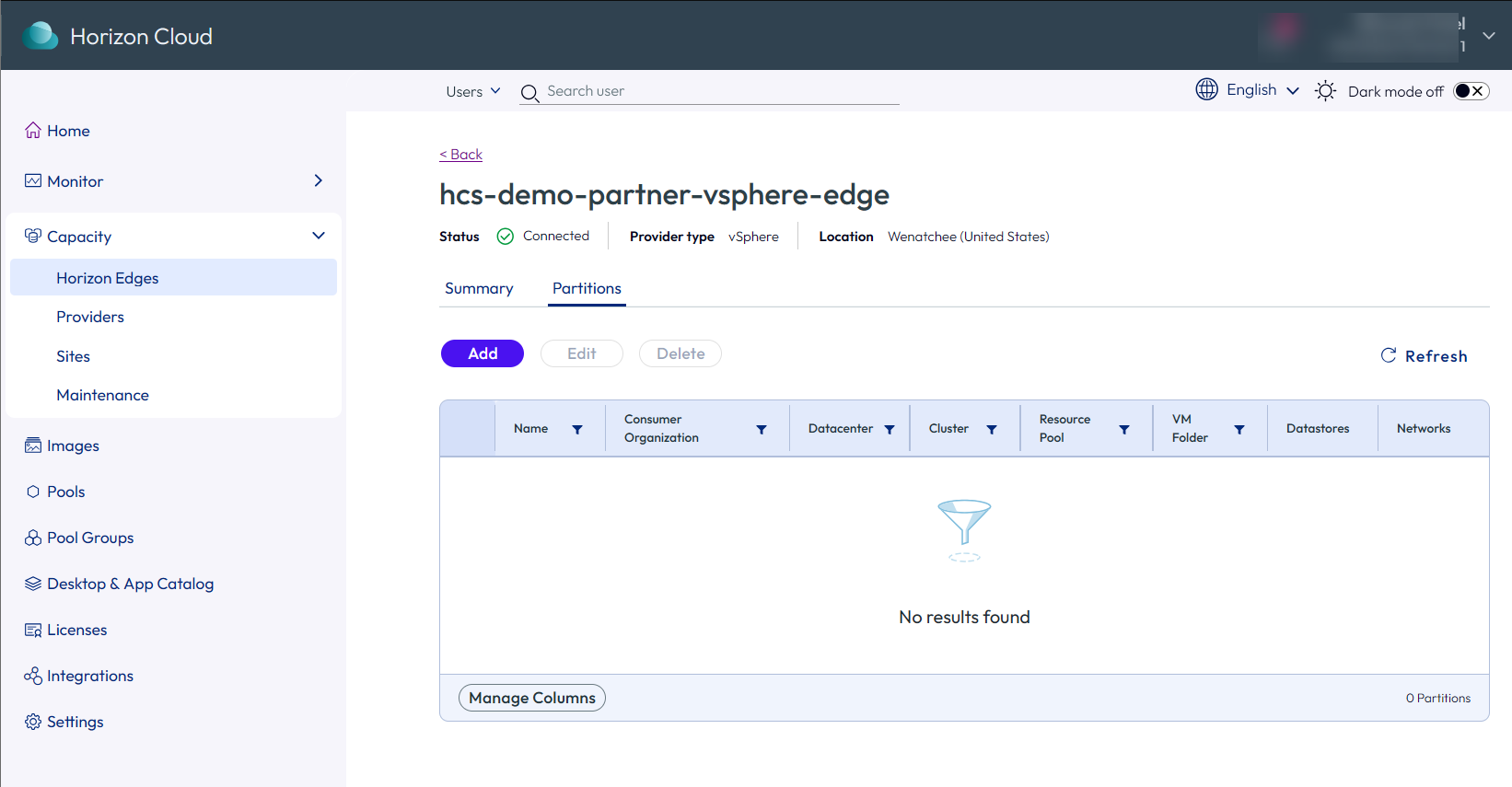Click the Pool Groups icon
1512x787 pixels.
click(33, 538)
